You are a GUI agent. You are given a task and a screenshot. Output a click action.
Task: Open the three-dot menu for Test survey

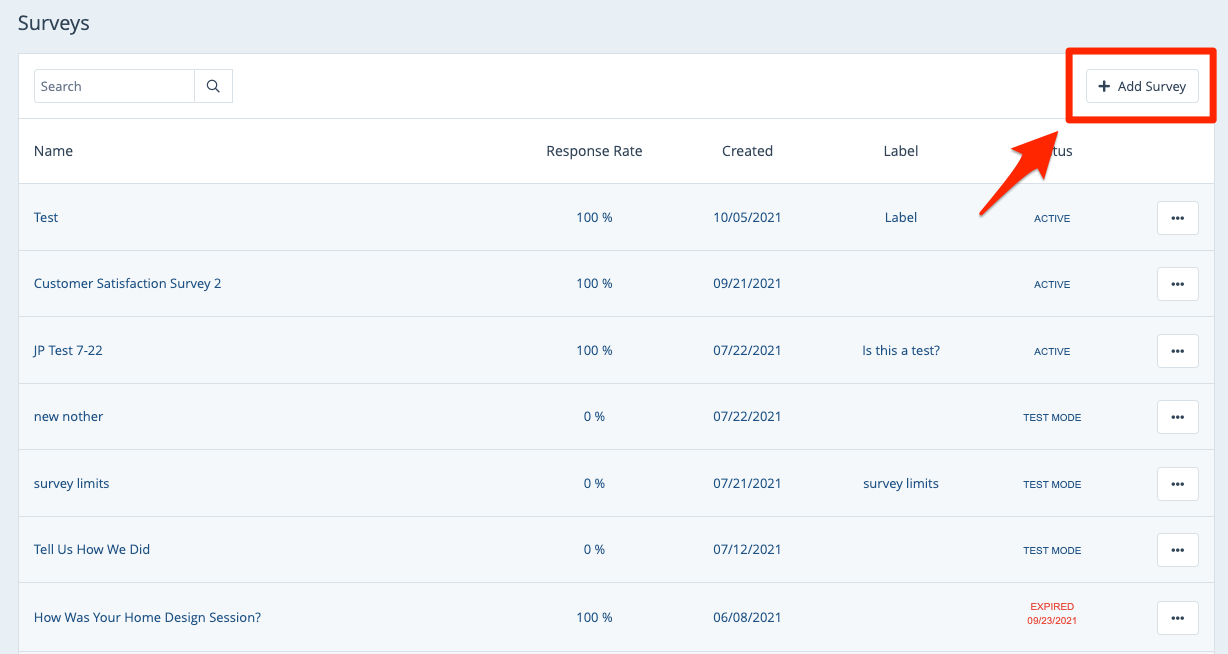(1177, 218)
